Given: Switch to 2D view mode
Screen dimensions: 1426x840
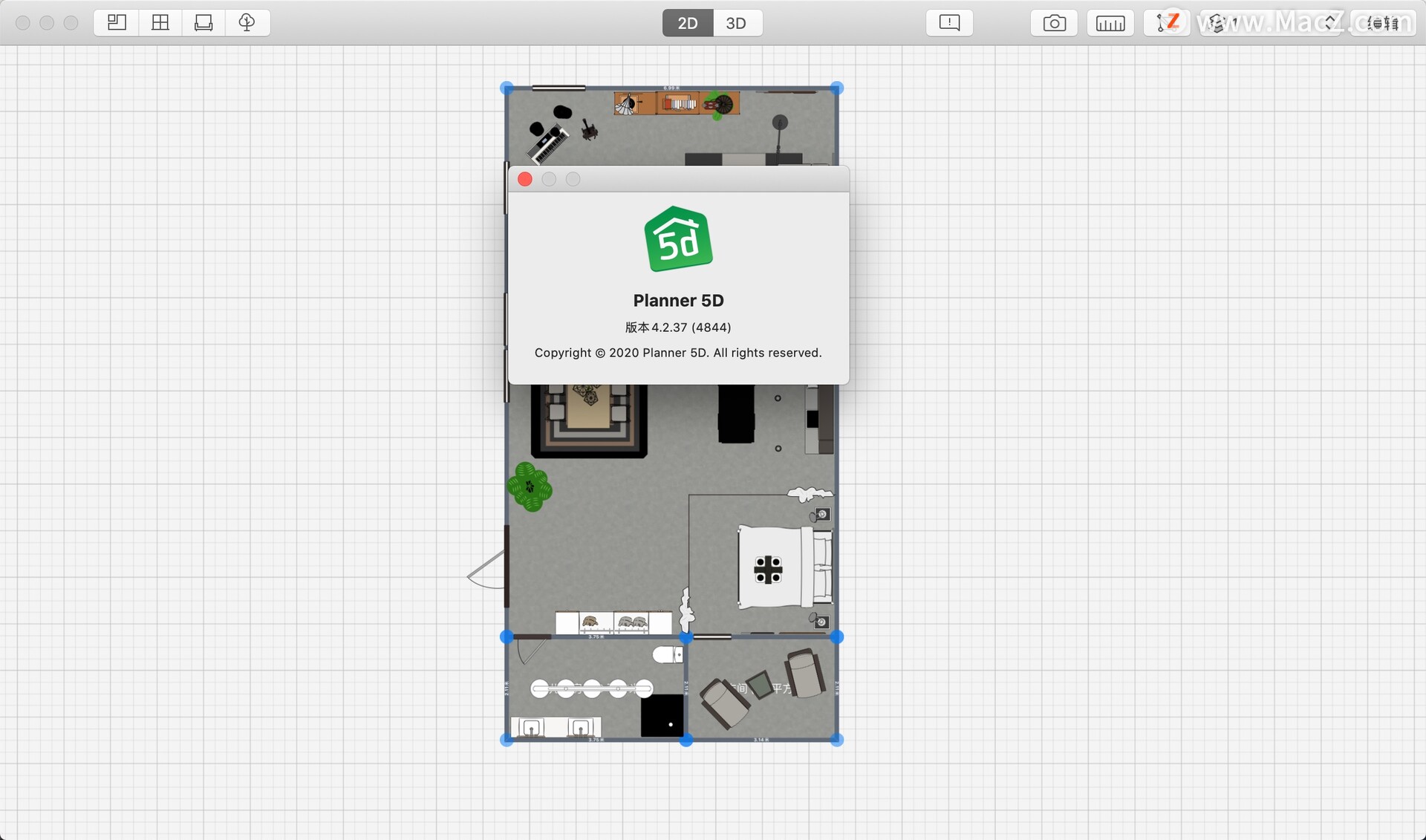Looking at the screenshot, I should (x=686, y=22).
